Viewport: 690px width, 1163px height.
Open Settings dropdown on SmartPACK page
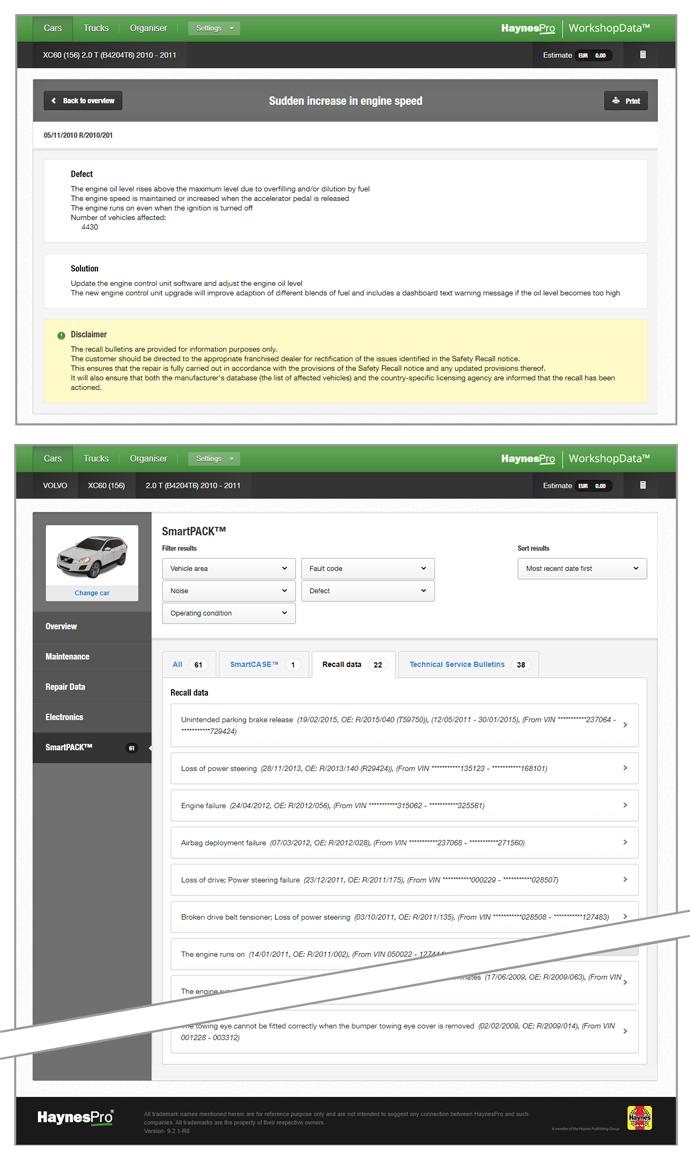[x=214, y=458]
